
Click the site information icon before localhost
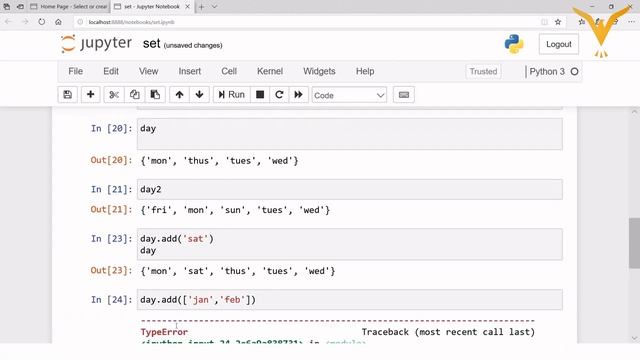pyautogui.click(x=80, y=22)
